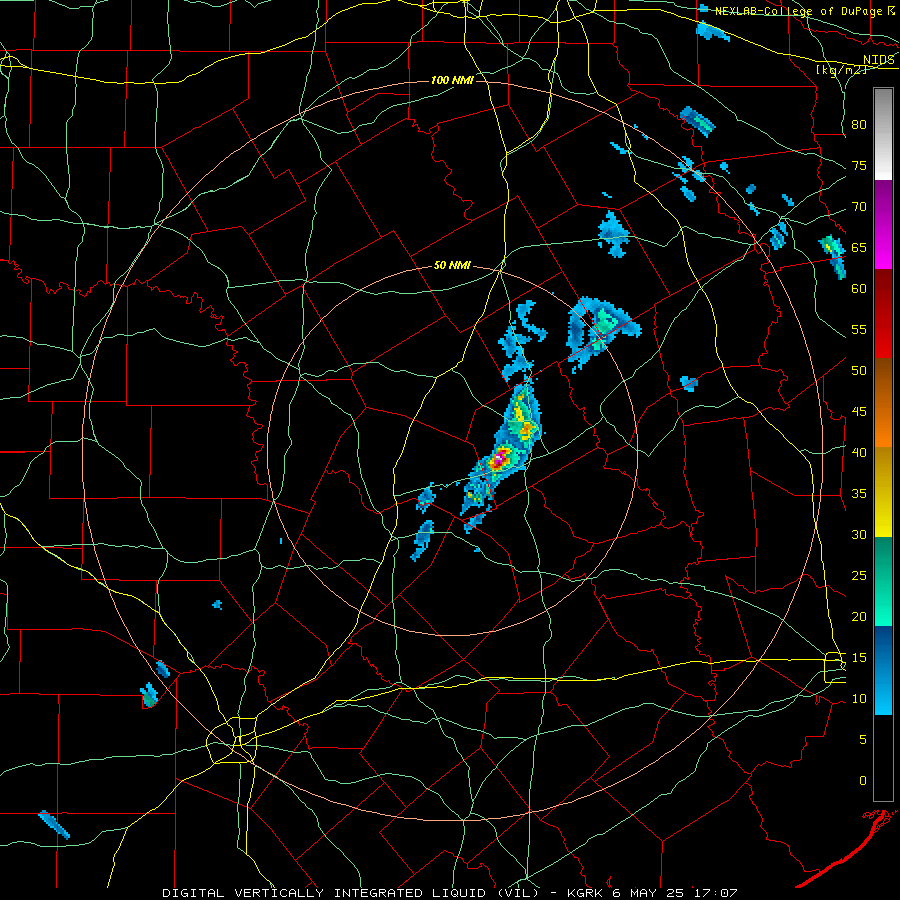Select the 10 value on color scale
Image resolution: width=900 pixels, height=900 pixels.
(x=859, y=699)
